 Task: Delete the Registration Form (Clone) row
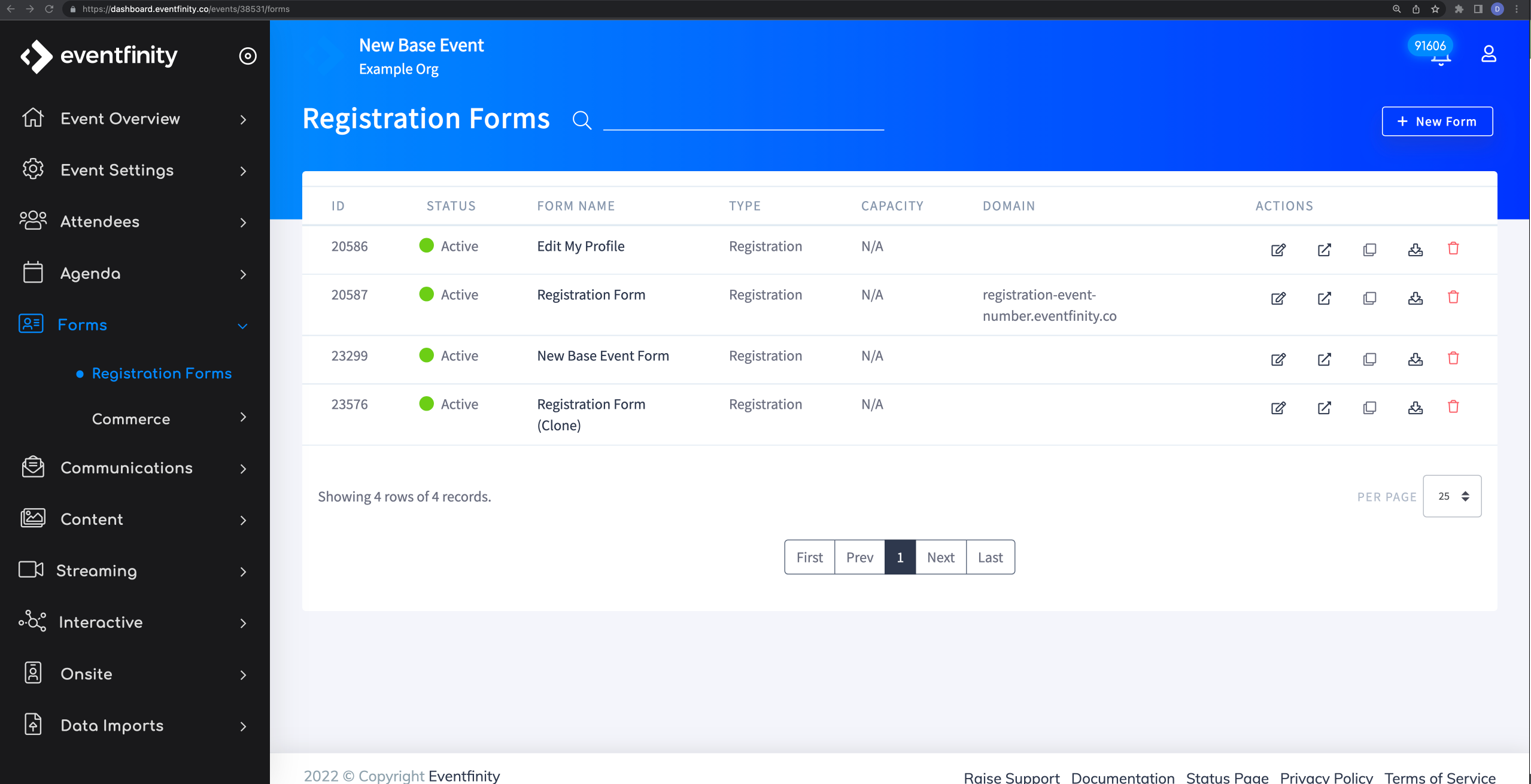tap(1453, 407)
